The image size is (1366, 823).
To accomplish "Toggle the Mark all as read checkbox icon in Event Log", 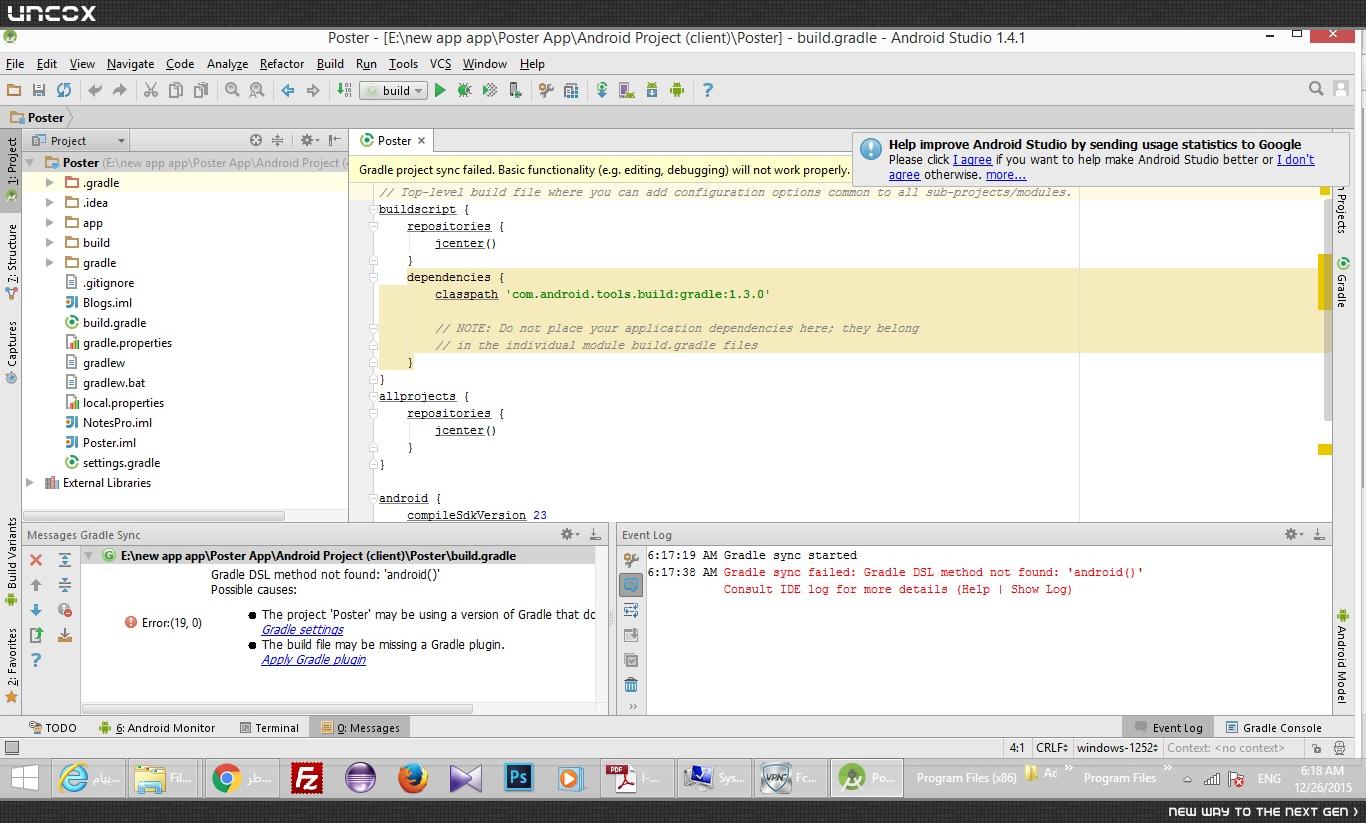I will click(x=631, y=660).
